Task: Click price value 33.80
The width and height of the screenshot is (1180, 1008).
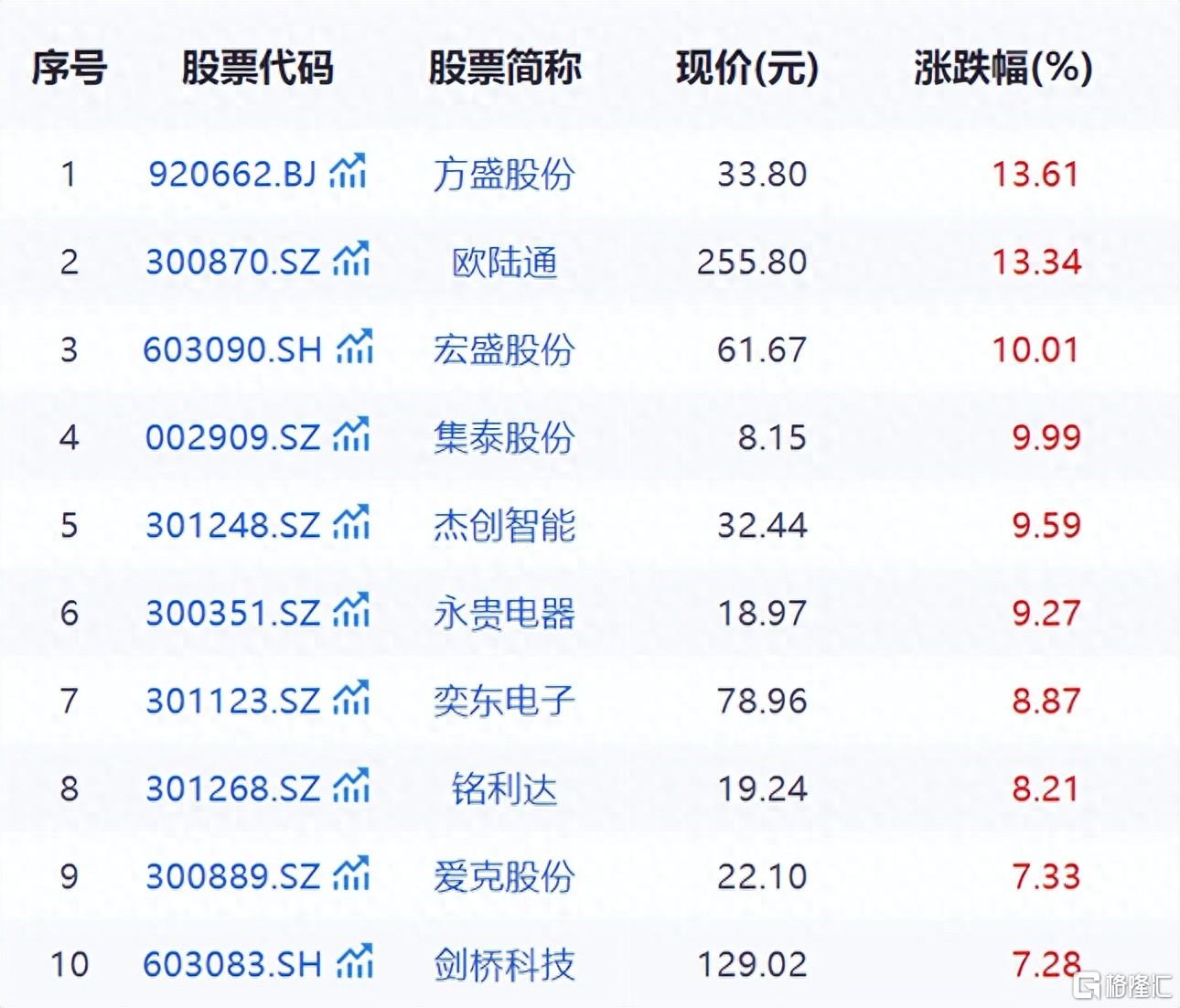Action: click(762, 174)
